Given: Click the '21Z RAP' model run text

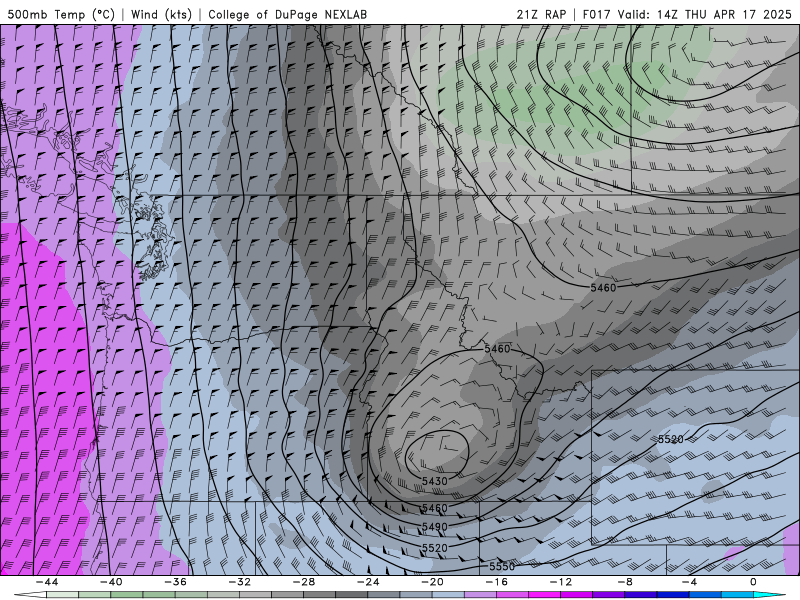Looking at the screenshot, I should [541, 14].
